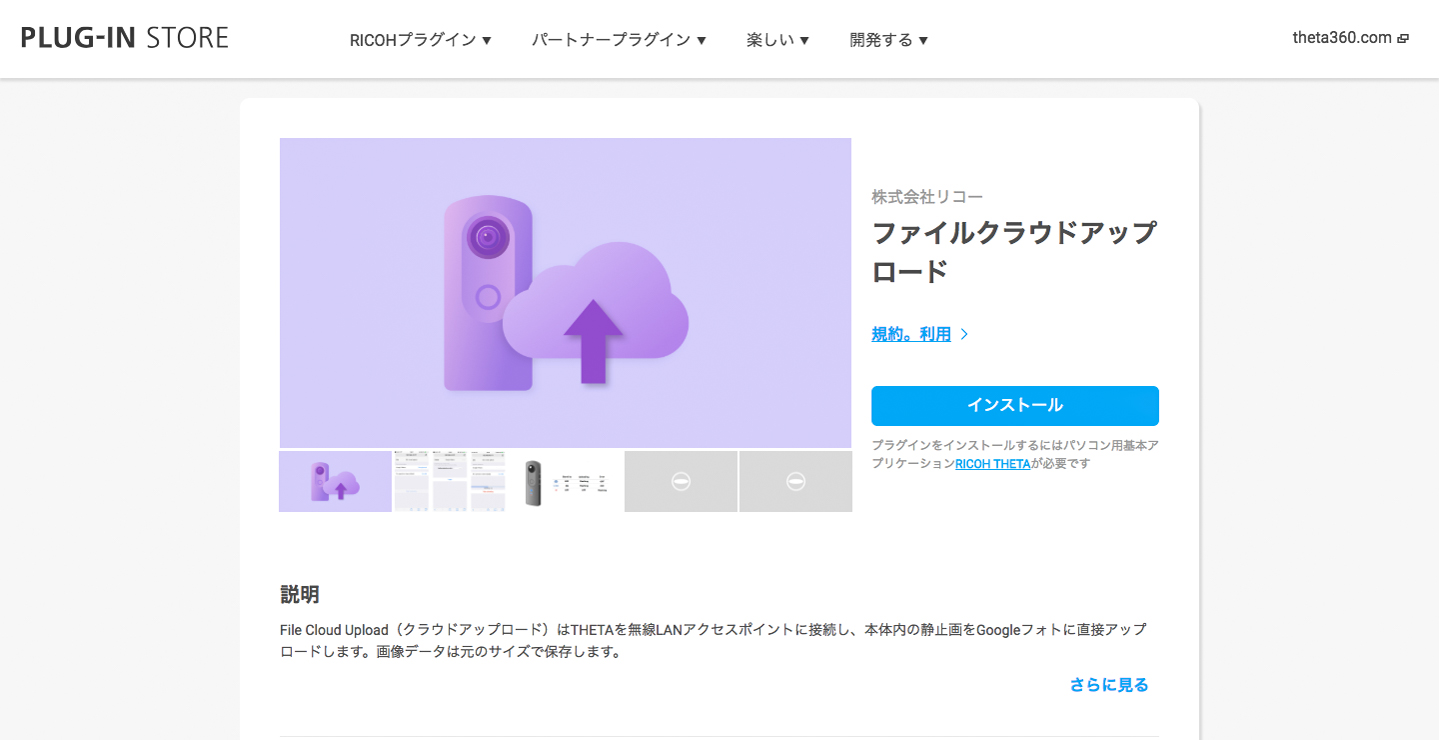
Task: Select the last gray placeholder thumbnail
Action: click(x=796, y=481)
